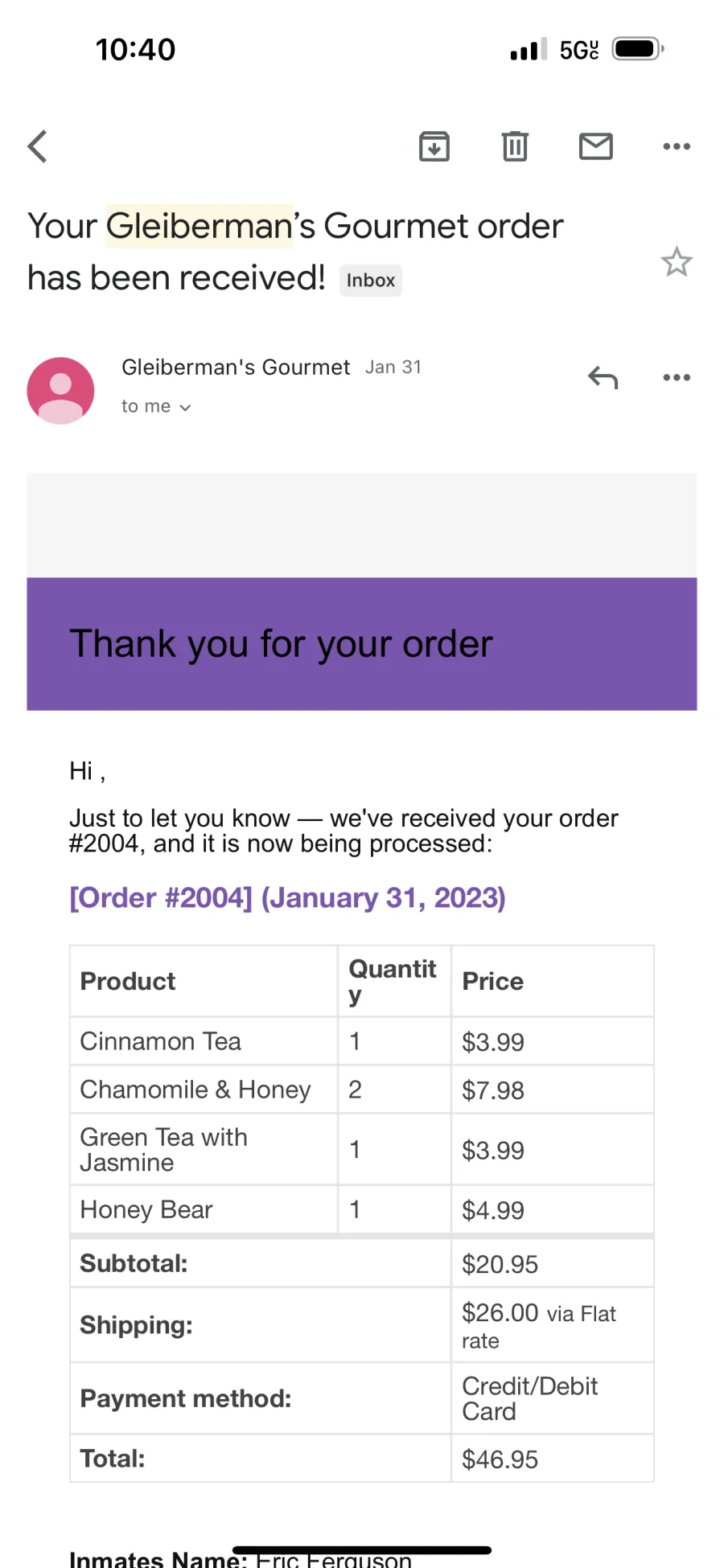
Task: Open message options next to reply arrow
Action: click(677, 377)
